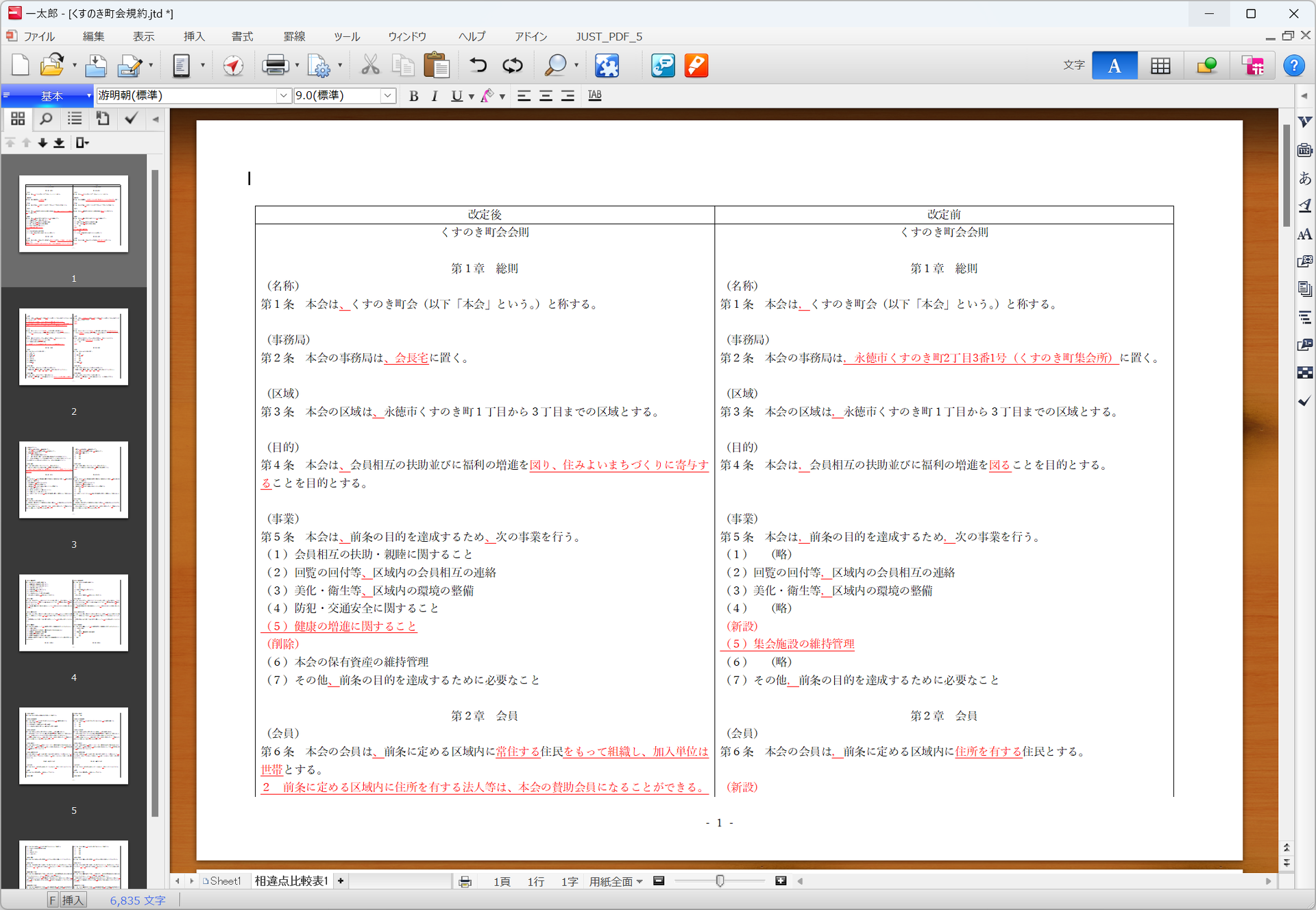The image size is (1316, 910).
Task: Click the Undo arrow icon
Action: tap(478, 66)
